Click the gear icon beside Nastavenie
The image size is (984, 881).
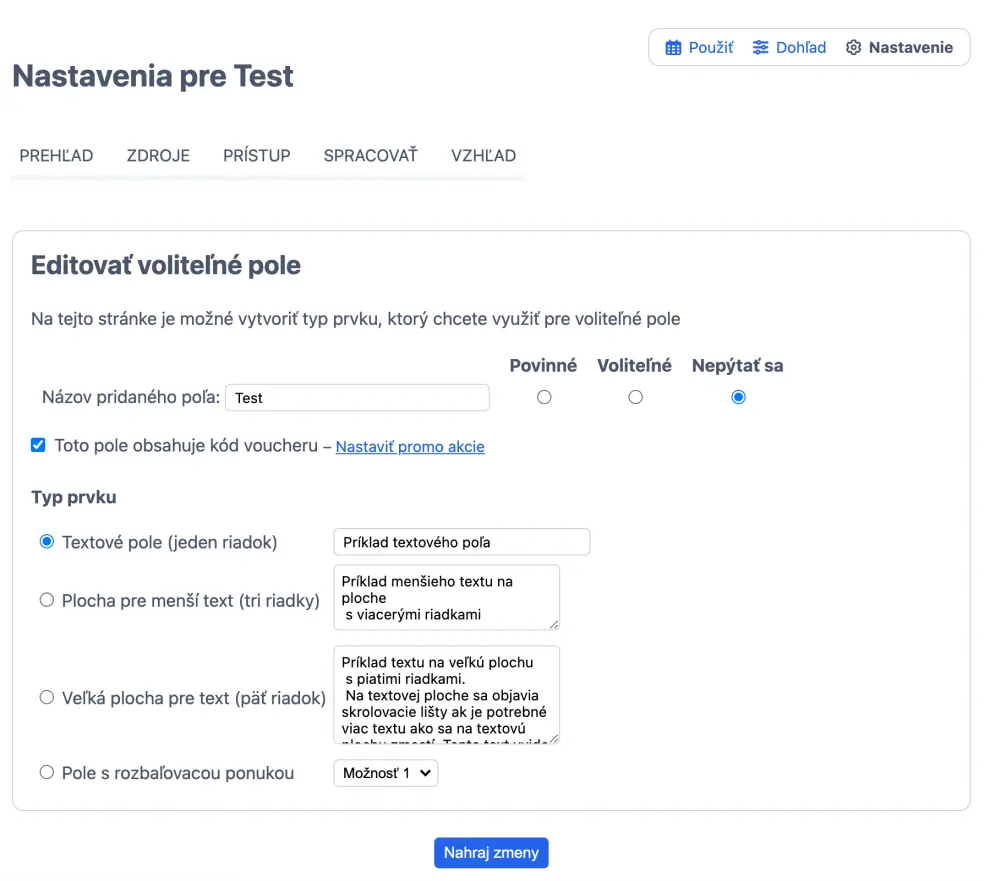pos(853,47)
